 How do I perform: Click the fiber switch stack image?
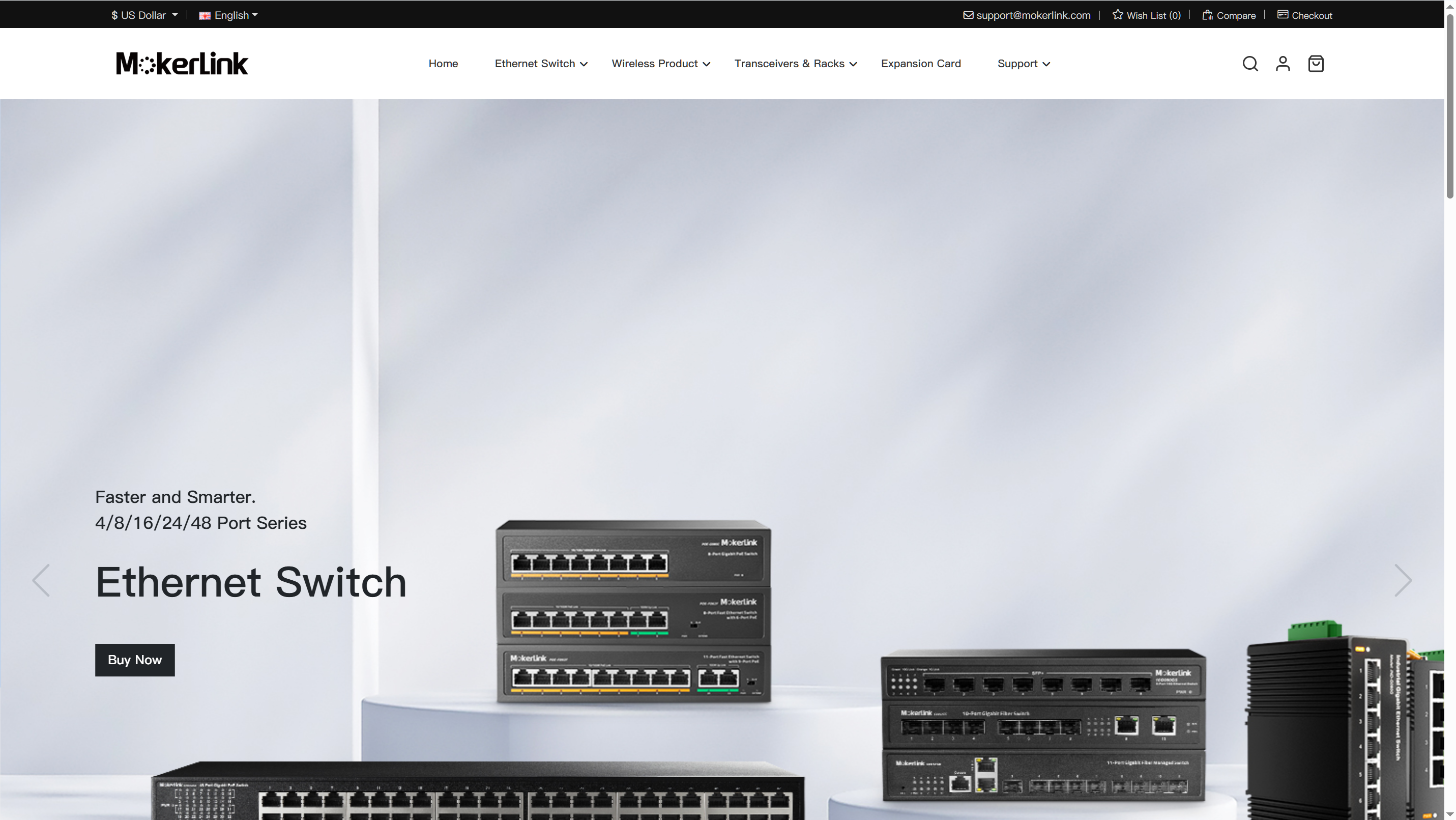click(x=1043, y=725)
